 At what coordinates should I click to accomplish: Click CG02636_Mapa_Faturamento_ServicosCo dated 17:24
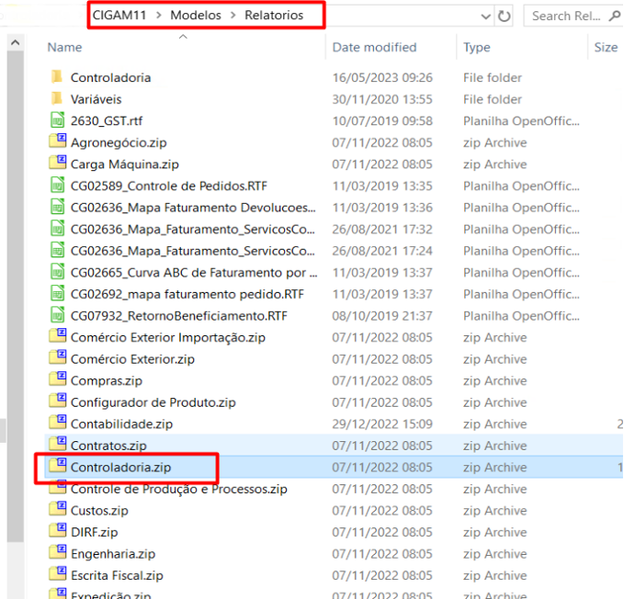pos(193,251)
